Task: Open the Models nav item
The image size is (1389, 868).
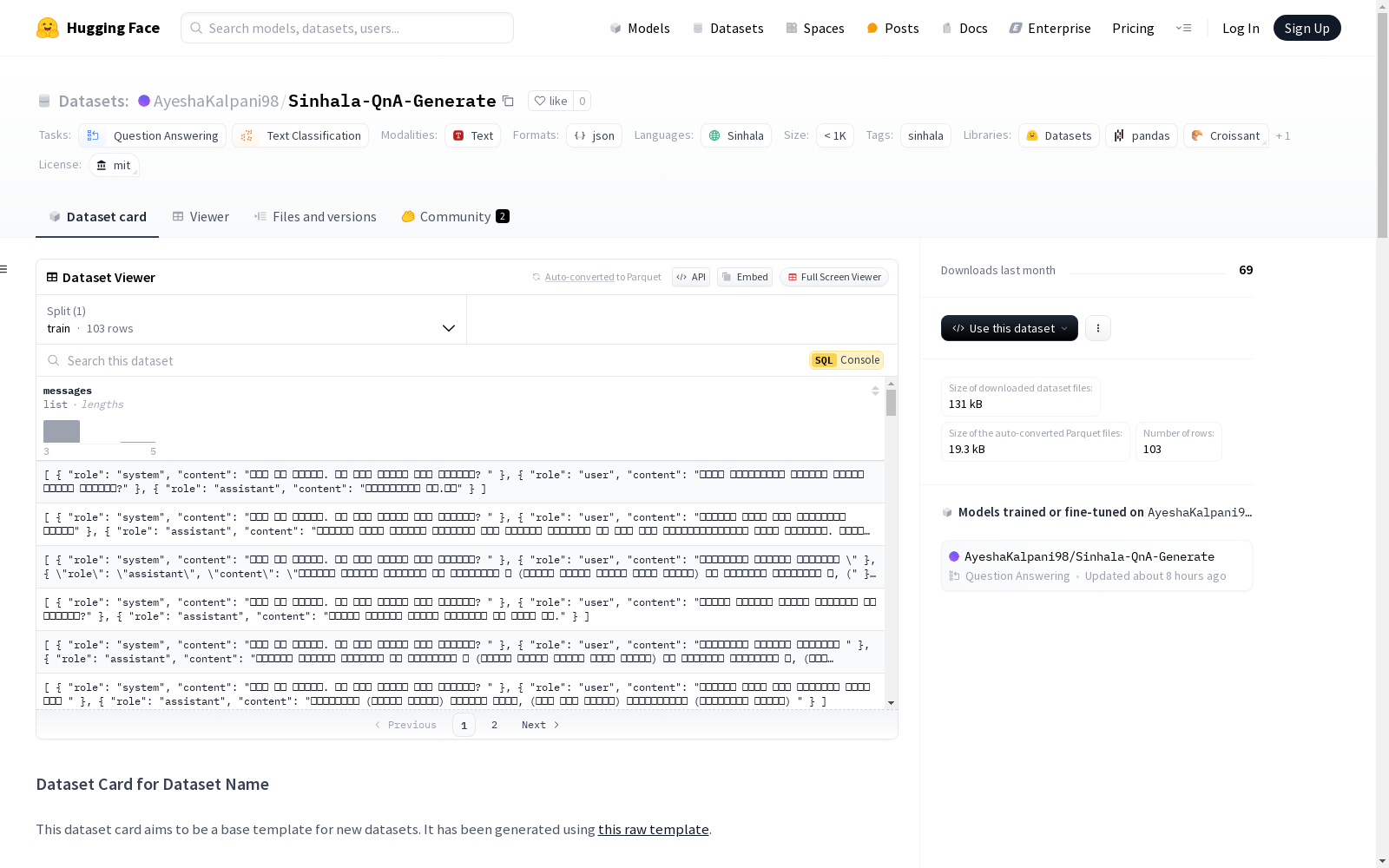Action: pyautogui.click(x=640, y=28)
